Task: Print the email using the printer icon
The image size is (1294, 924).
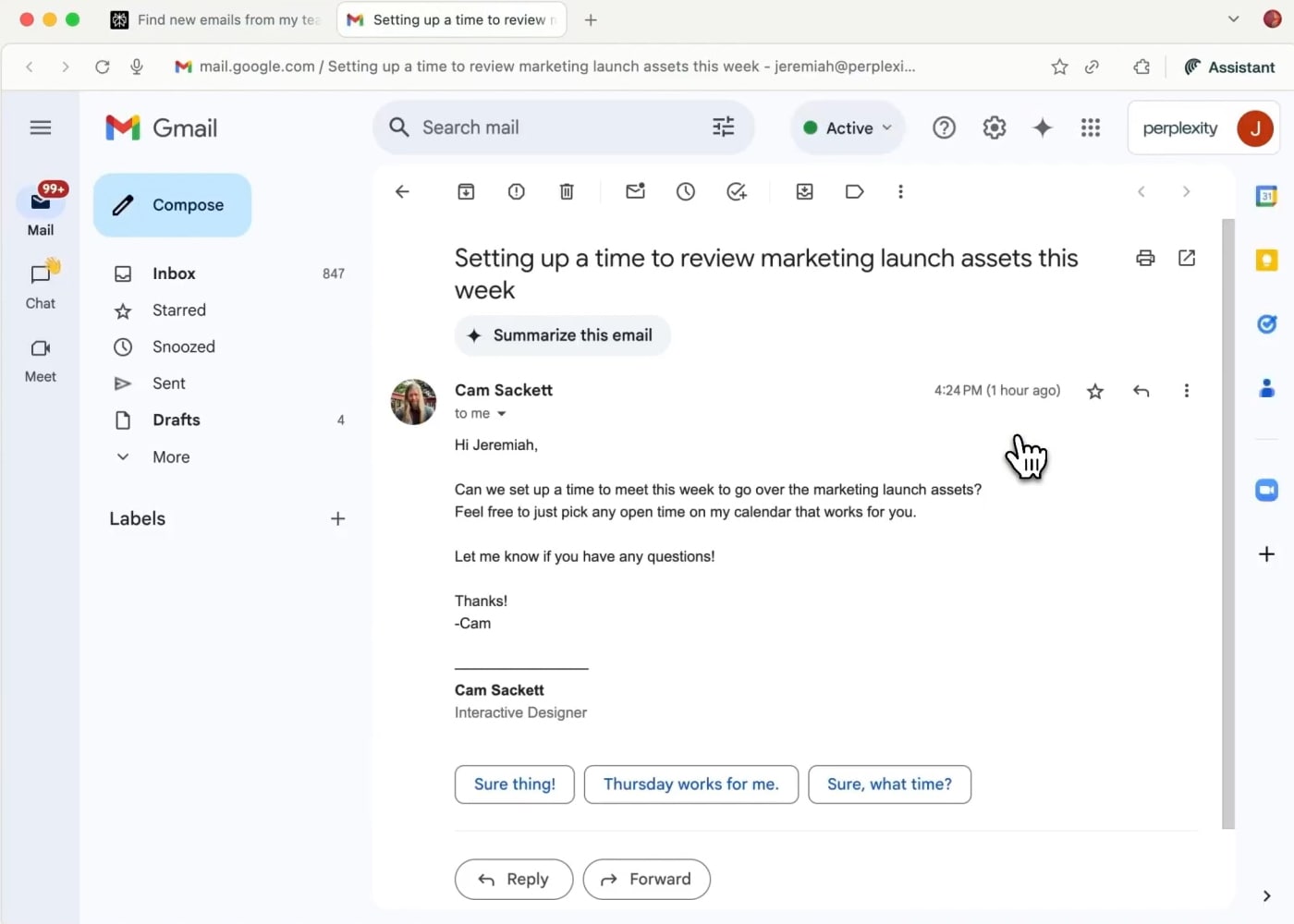Action: tap(1145, 259)
